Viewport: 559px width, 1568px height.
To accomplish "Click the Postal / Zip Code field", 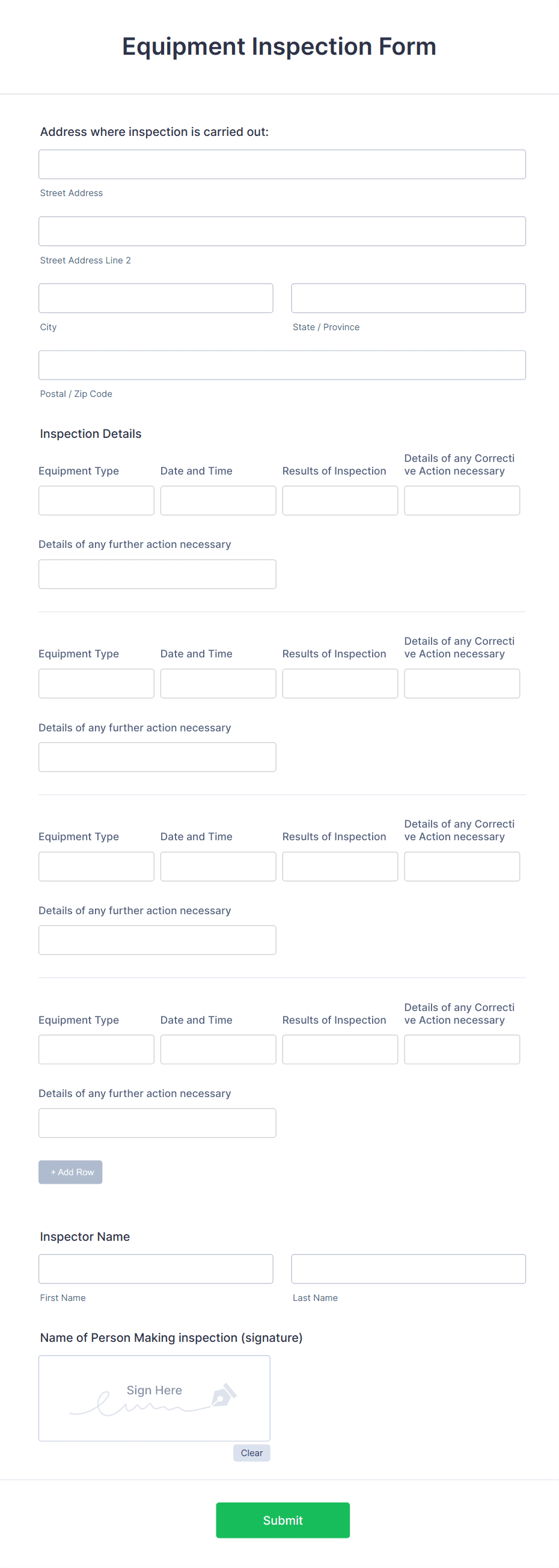I will pyautogui.click(x=282, y=364).
